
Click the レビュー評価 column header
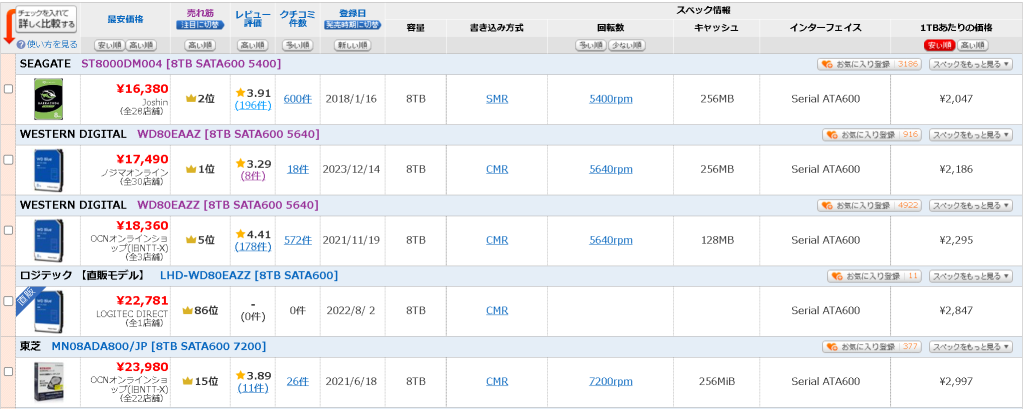tap(253, 19)
